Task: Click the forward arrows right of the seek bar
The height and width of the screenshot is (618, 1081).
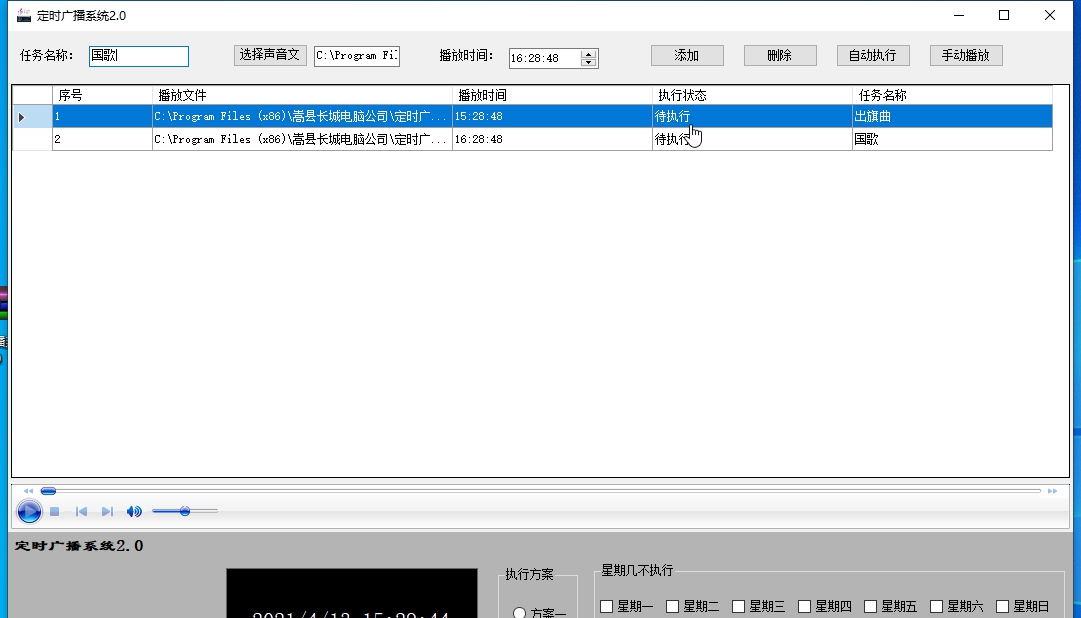Action: [1051, 491]
